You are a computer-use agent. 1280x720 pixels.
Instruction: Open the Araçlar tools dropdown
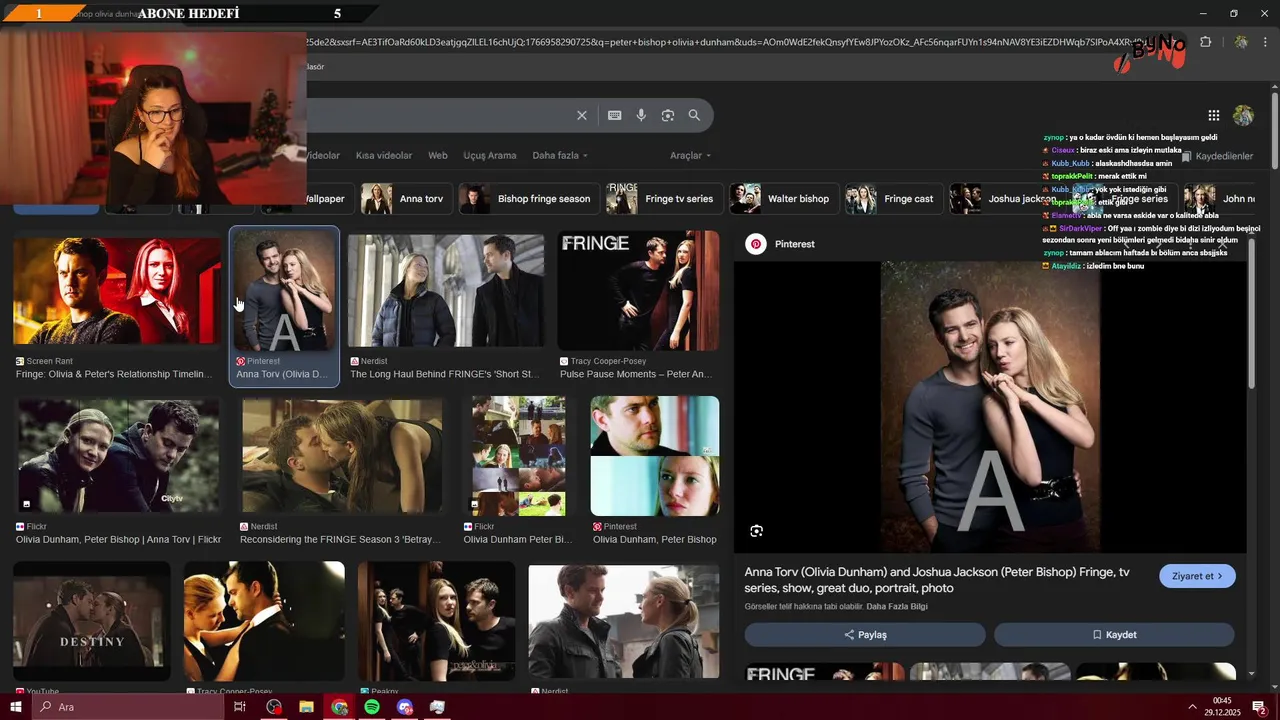691,156
